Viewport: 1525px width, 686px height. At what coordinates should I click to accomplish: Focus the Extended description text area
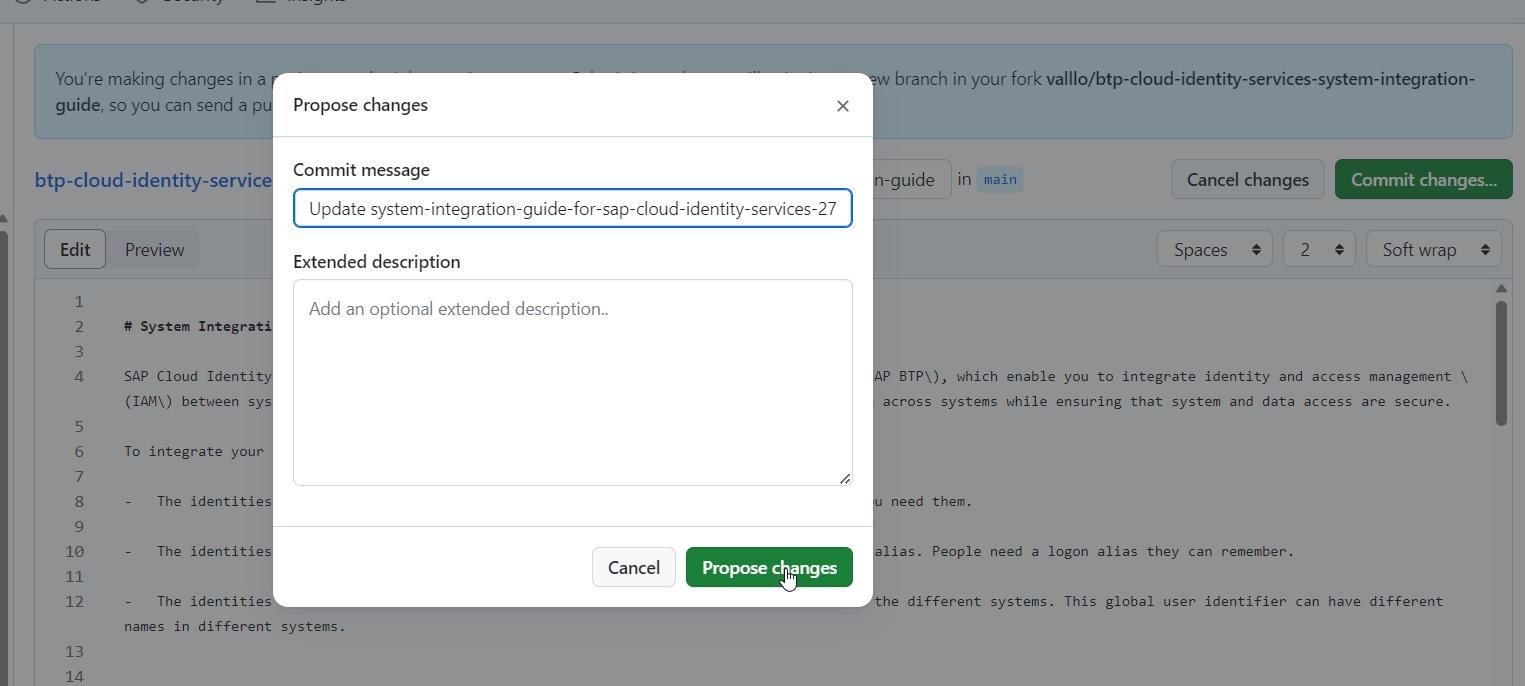coord(572,382)
